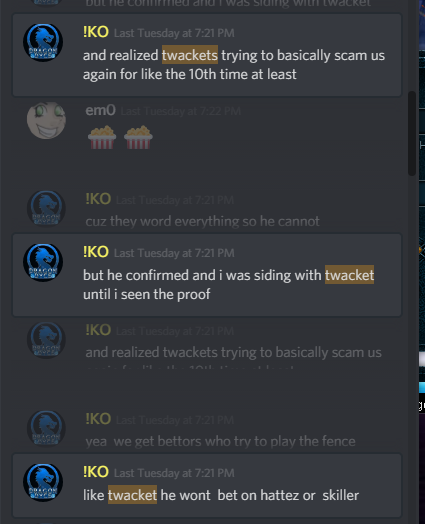Click !KO username above 'and realized twackets' highlighted result
425x524 pixels.
(x=96, y=32)
